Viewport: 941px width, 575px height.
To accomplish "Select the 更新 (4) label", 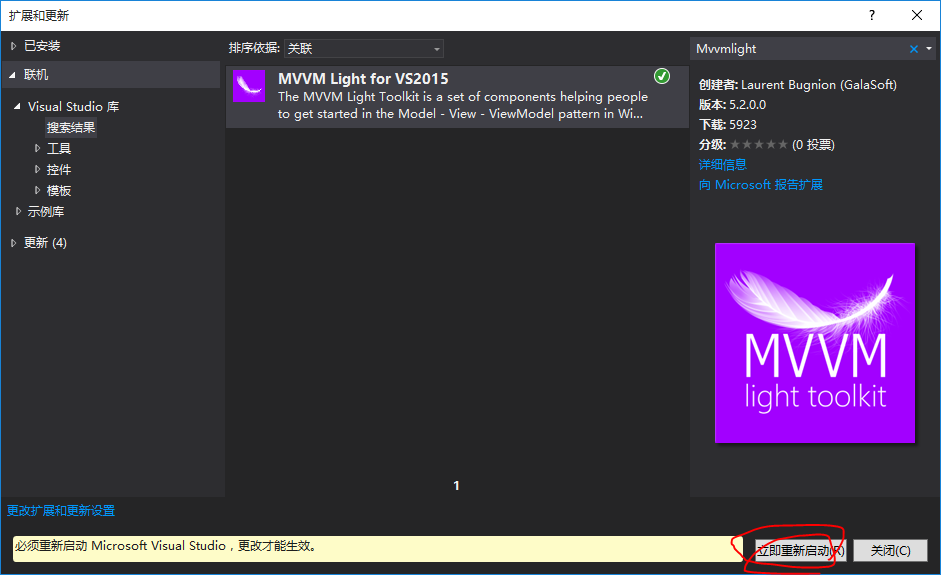I will pyautogui.click(x=45, y=242).
